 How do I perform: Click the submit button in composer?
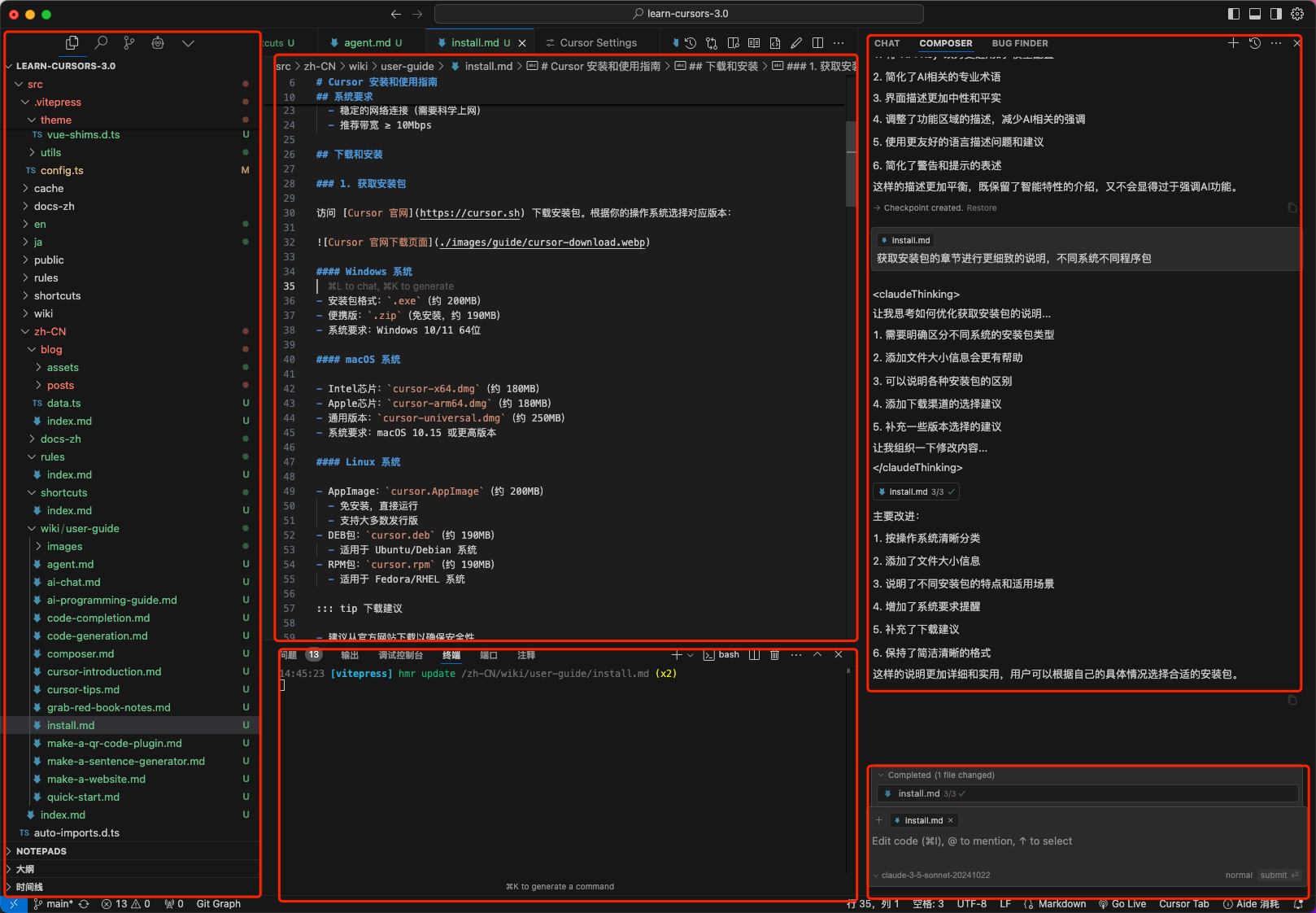(1279, 876)
